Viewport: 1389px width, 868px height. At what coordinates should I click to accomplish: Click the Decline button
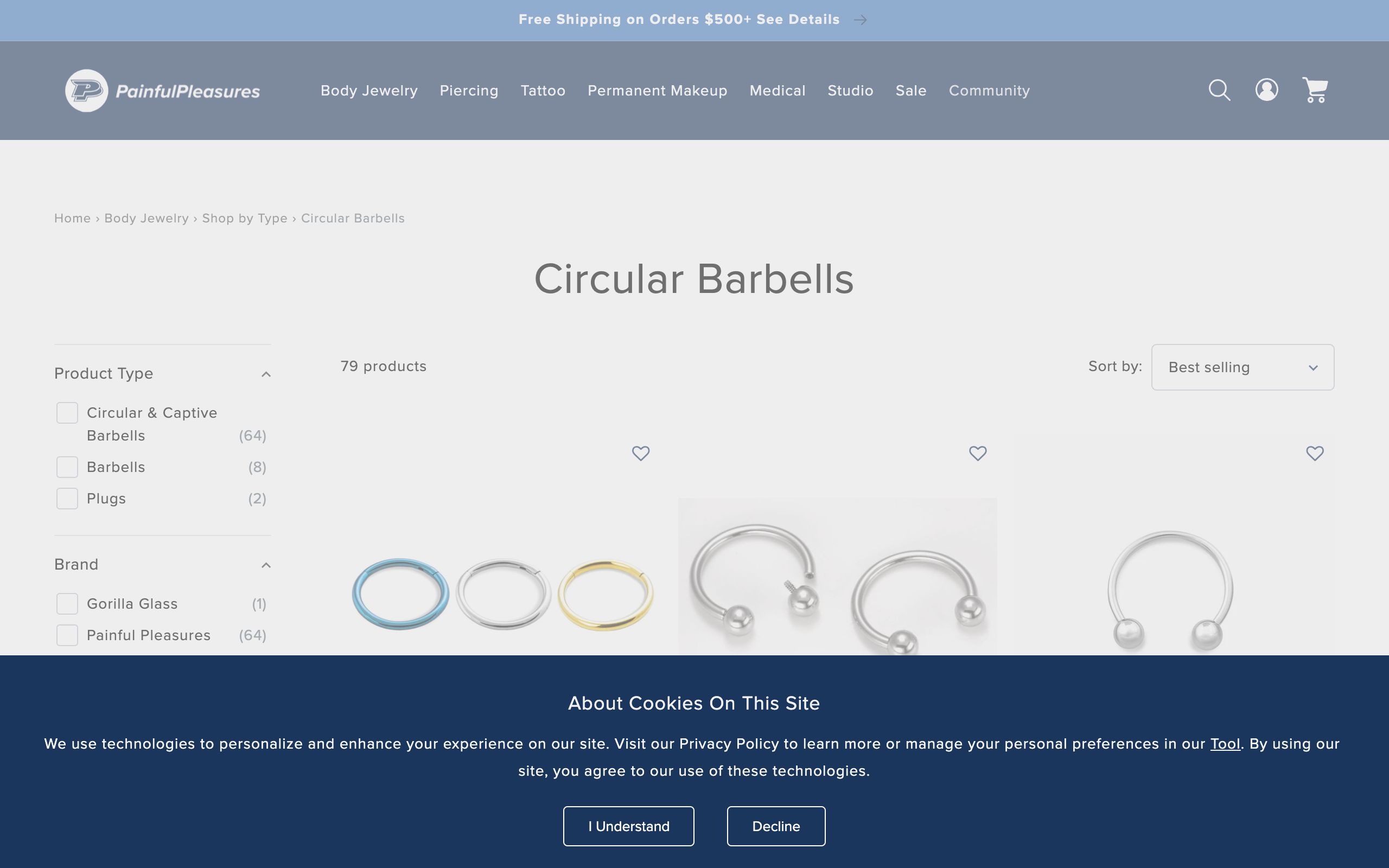(x=776, y=826)
